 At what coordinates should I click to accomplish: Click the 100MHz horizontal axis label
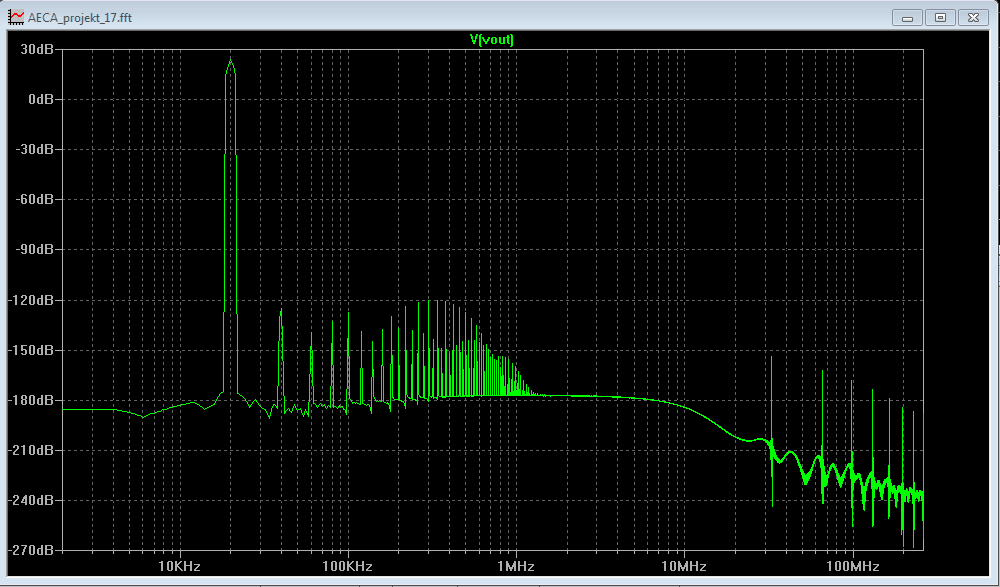(x=852, y=566)
